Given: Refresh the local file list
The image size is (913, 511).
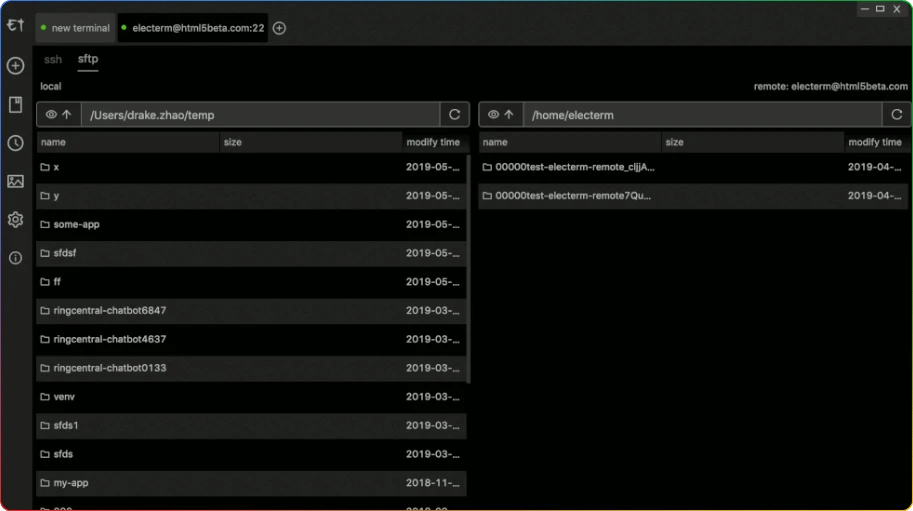Looking at the screenshot, I should tap(455, 115).
